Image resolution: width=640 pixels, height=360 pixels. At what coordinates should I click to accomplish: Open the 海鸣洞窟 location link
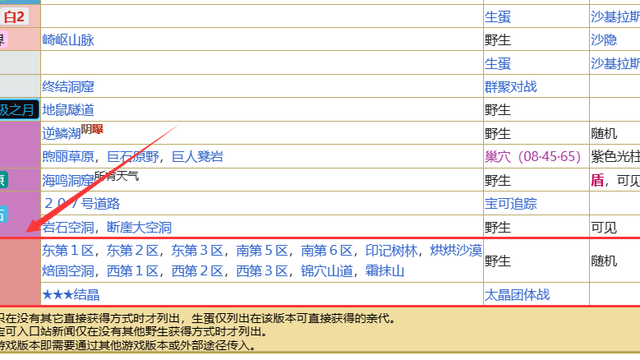click(68, 180)
